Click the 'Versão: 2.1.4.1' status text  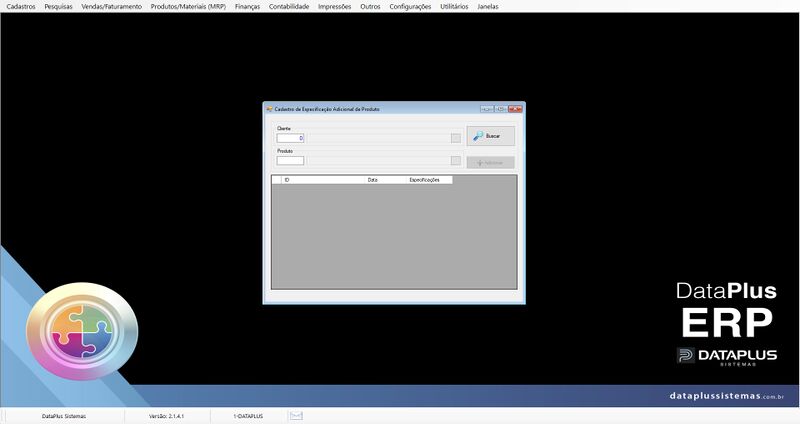tap(166, 416)
